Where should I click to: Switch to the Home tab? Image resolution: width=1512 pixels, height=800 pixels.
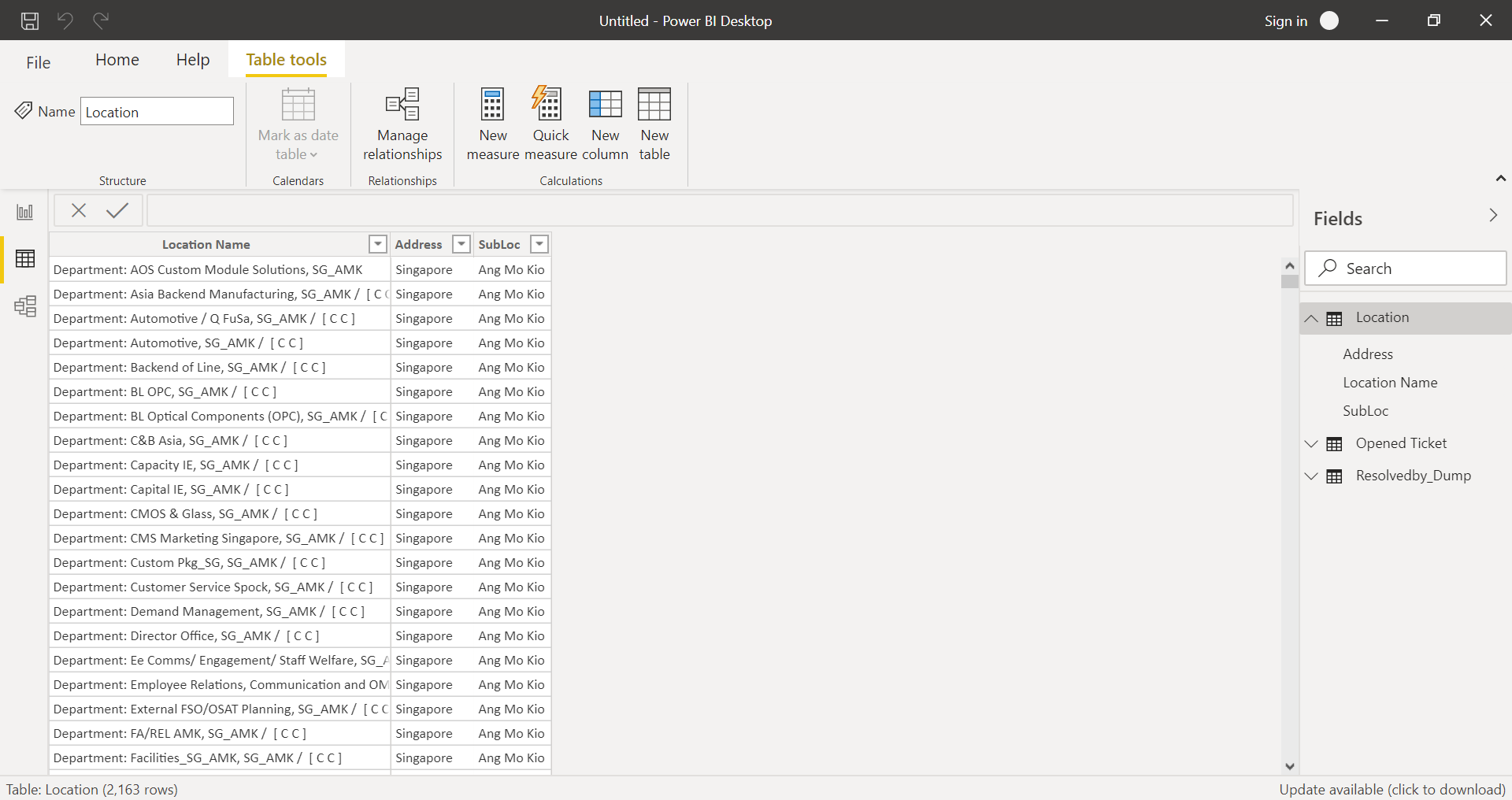[x=117, y=60]
